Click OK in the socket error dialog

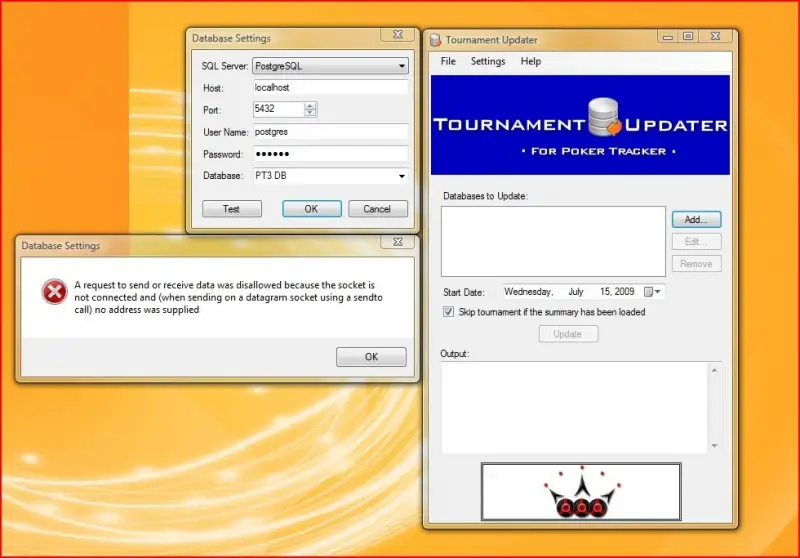pos(371,357)
